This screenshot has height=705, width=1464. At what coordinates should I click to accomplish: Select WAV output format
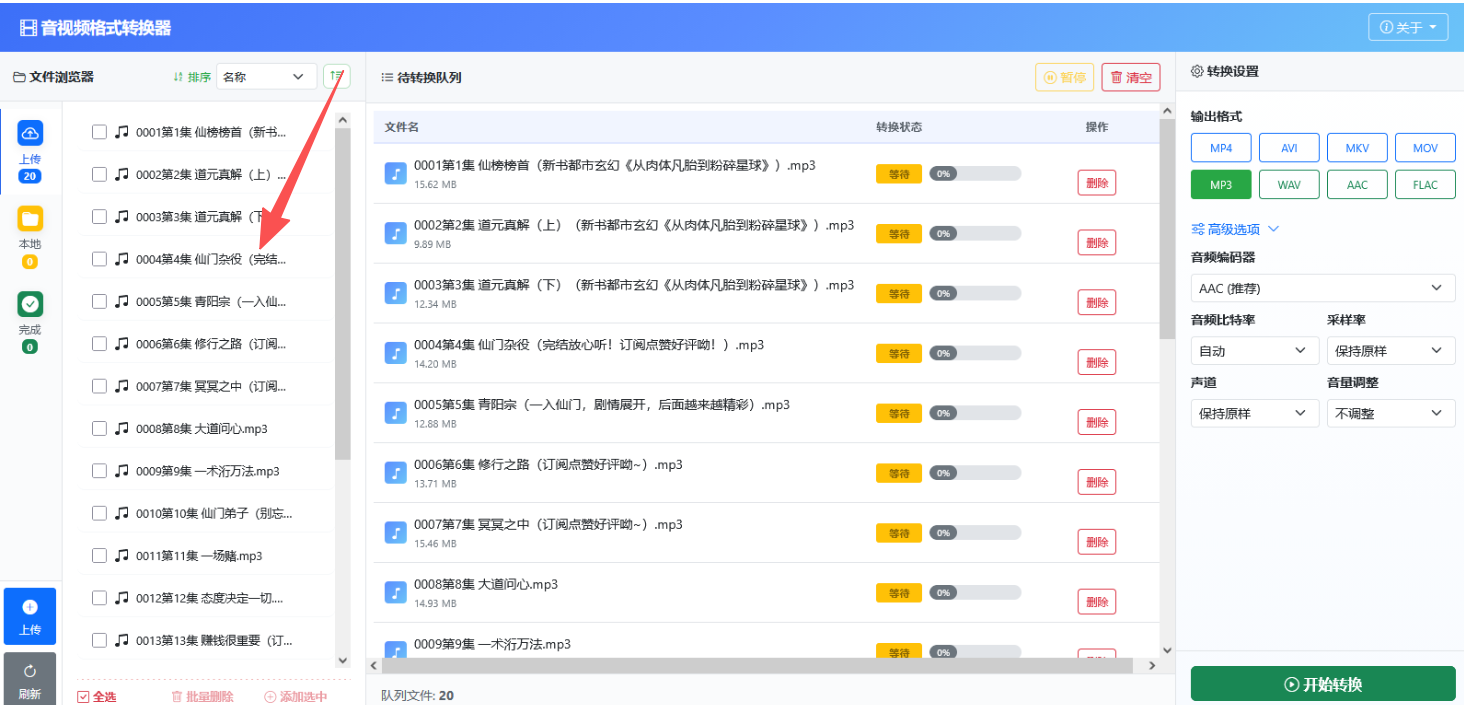tap(1289, 185)
